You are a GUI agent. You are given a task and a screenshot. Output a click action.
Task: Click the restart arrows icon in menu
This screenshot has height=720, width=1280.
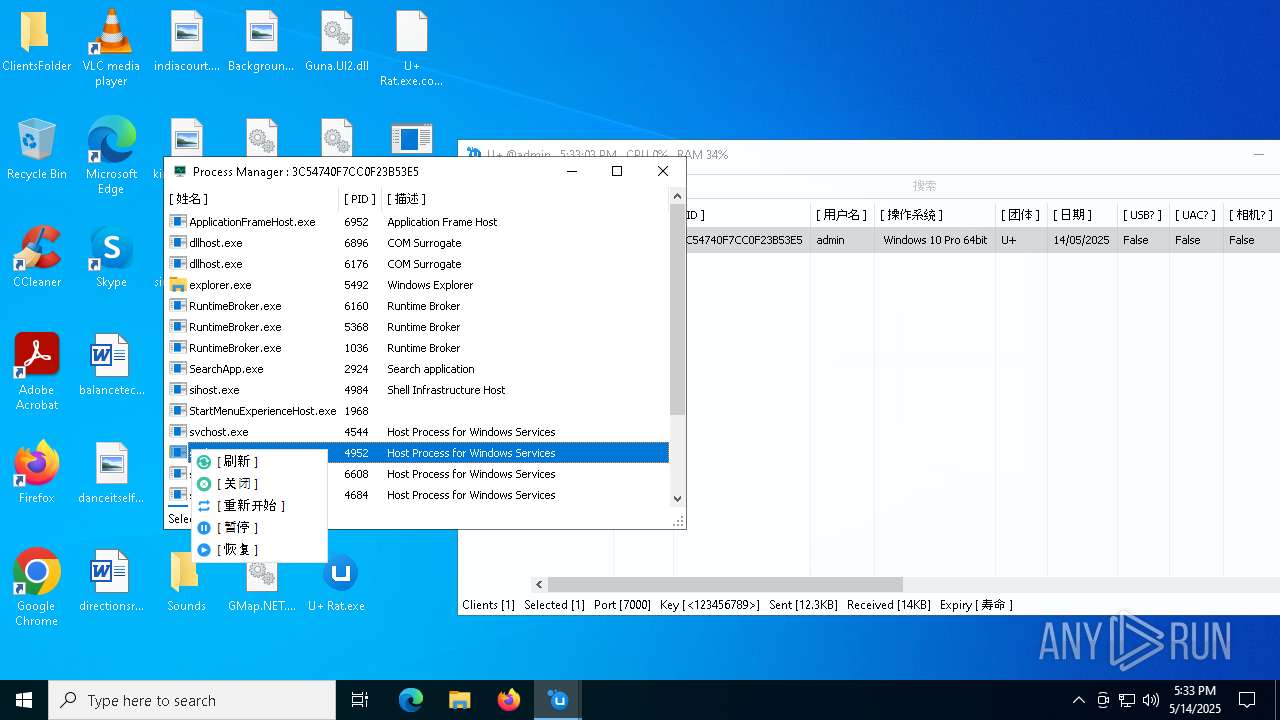[x=204, y=506]
